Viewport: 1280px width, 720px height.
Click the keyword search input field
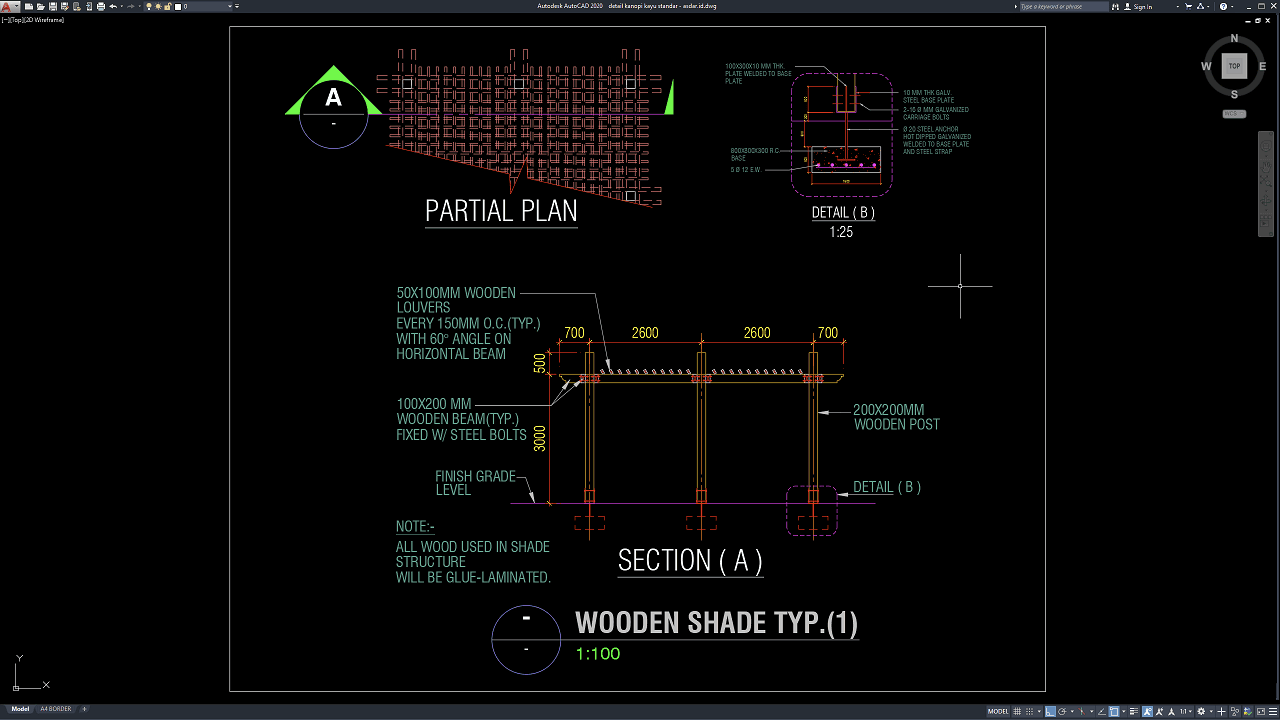coord(1063,6)
